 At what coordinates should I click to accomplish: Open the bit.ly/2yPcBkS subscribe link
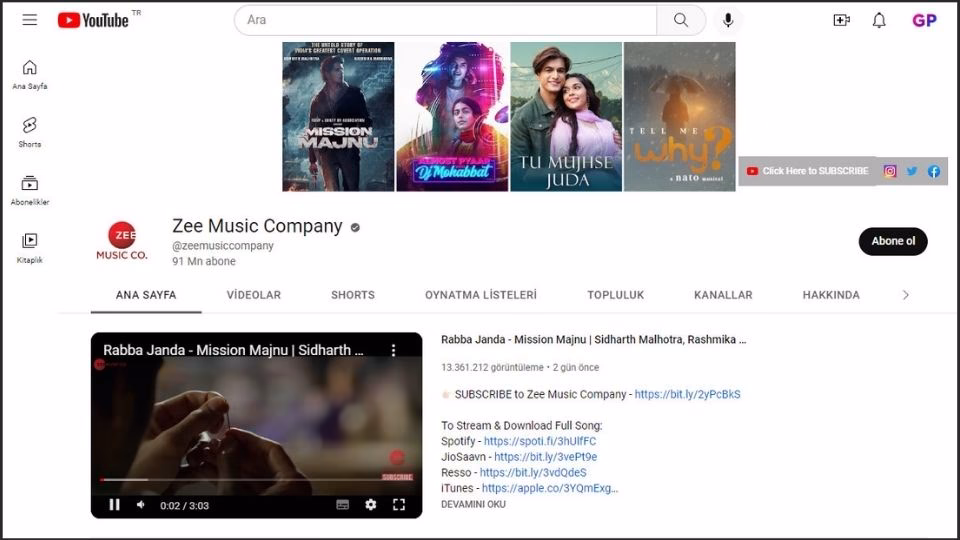pos(688,394)
